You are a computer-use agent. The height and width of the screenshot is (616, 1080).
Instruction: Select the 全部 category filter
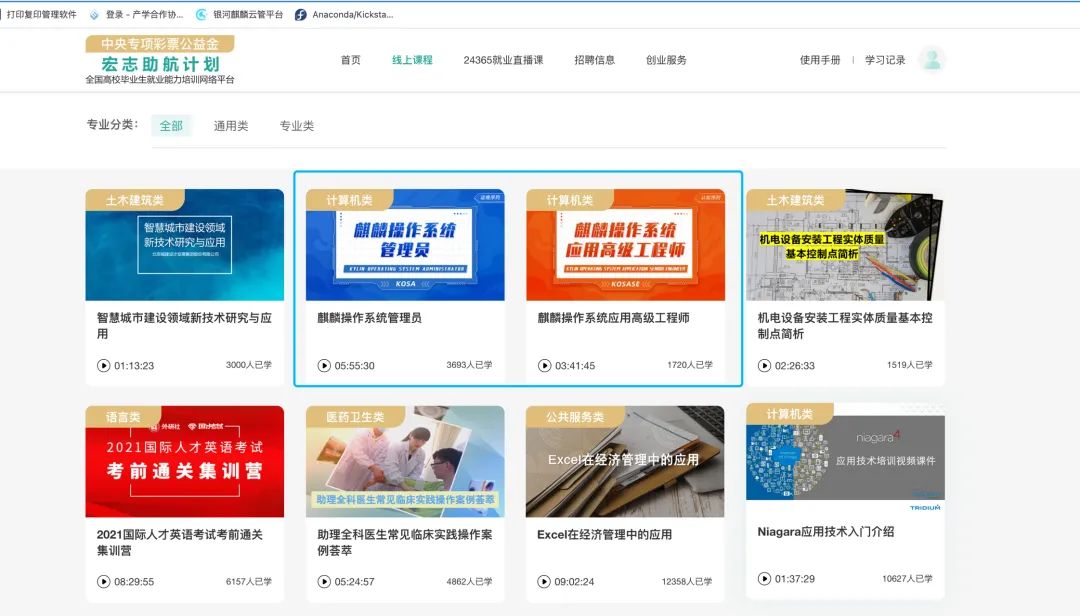(171, 126)
